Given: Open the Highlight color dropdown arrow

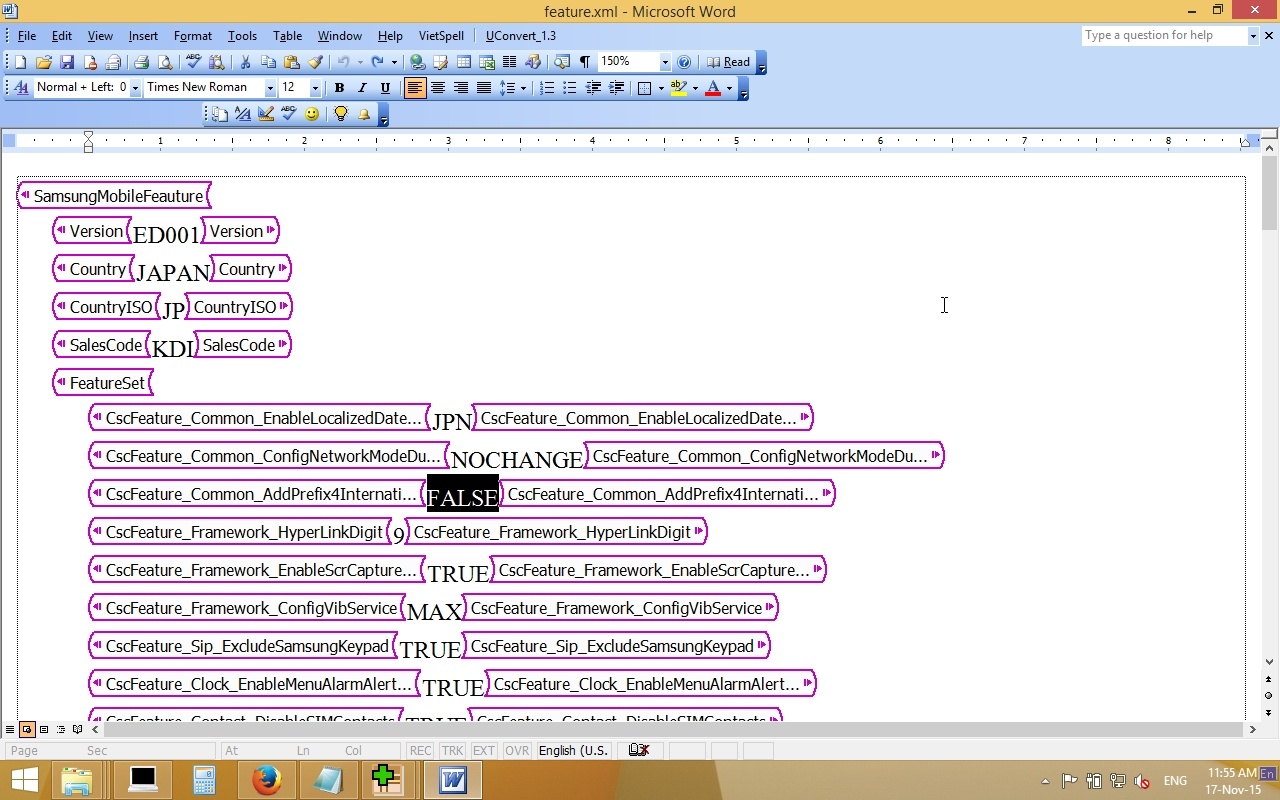Looking at the screenshot, I should coord(695,88).
